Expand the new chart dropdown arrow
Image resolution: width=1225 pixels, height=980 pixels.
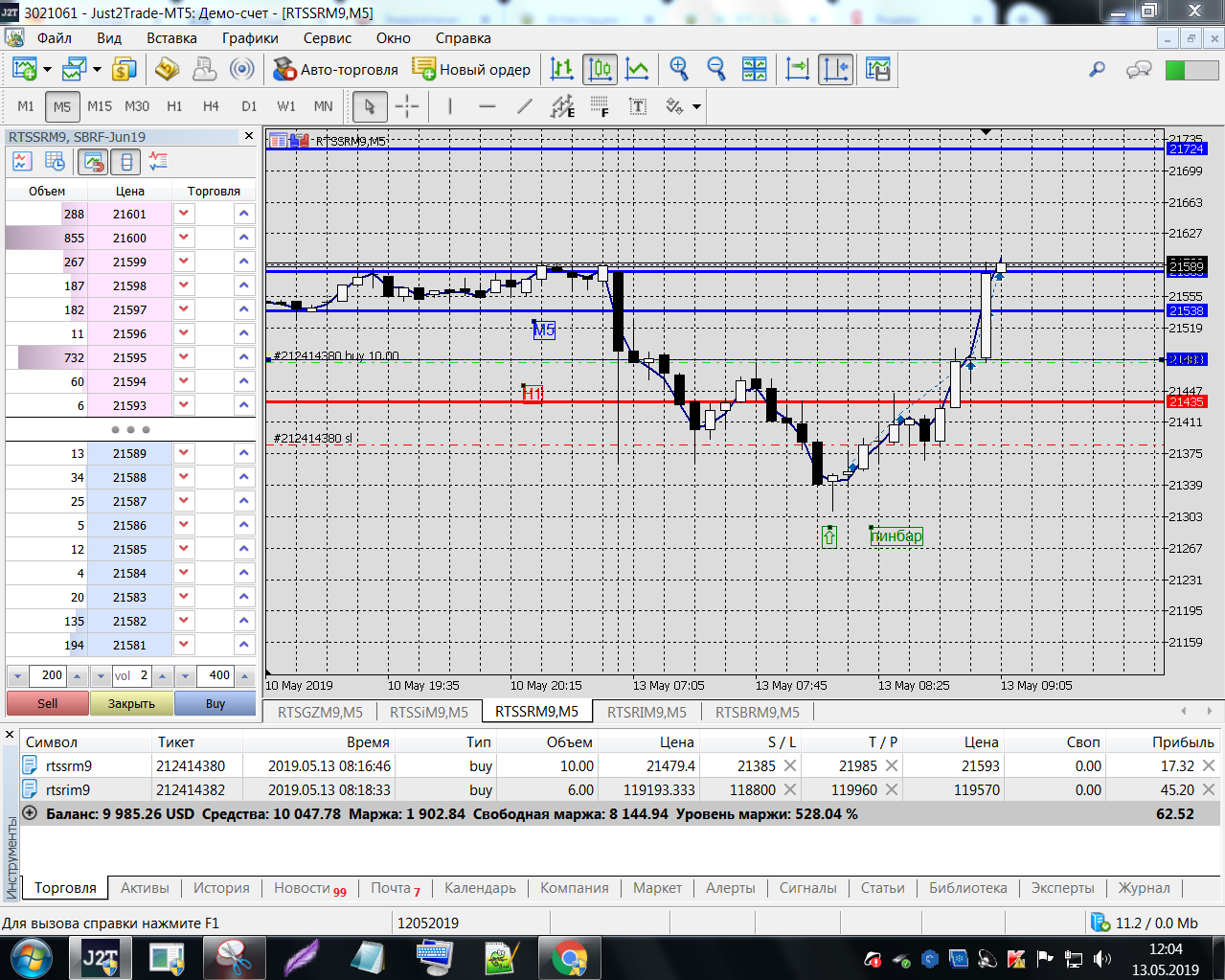tap(47, 69)
